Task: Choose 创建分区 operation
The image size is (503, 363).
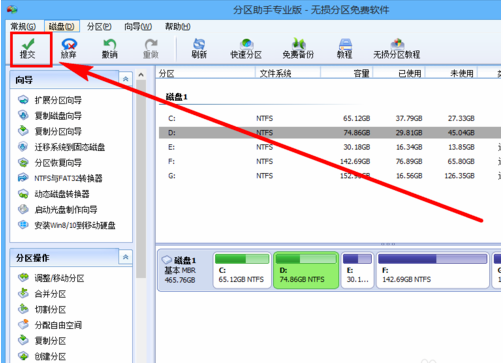Action: pos(42,356)
